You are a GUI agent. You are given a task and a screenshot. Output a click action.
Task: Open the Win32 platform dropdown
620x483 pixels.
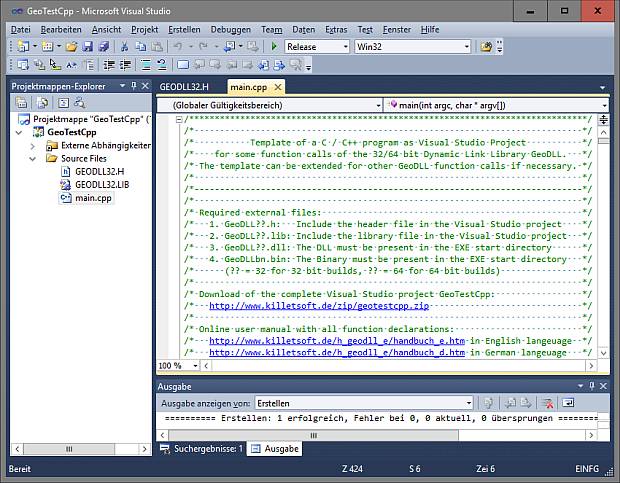tap(467, 47)
